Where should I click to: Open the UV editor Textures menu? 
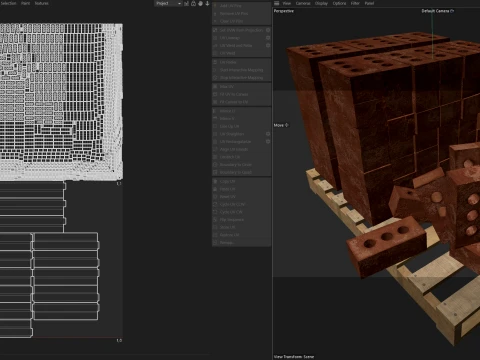point(42,3)
